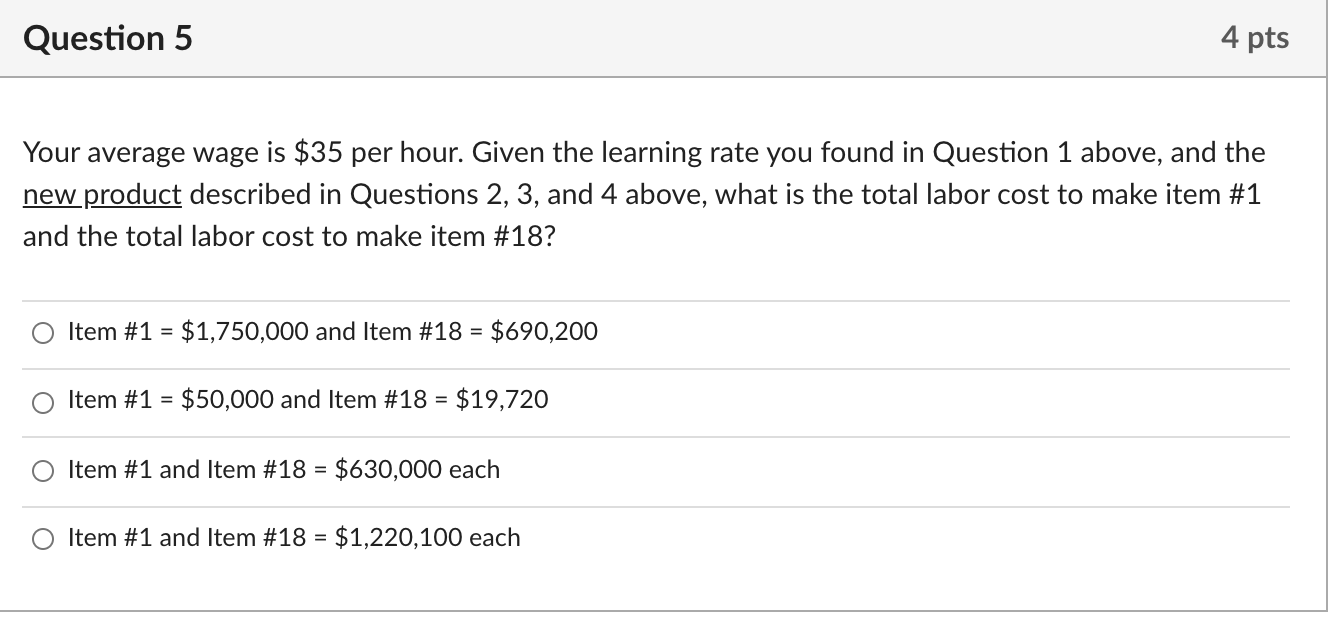Click the "Question 5" heading
Screen dimensions: 1334x622
108,38
